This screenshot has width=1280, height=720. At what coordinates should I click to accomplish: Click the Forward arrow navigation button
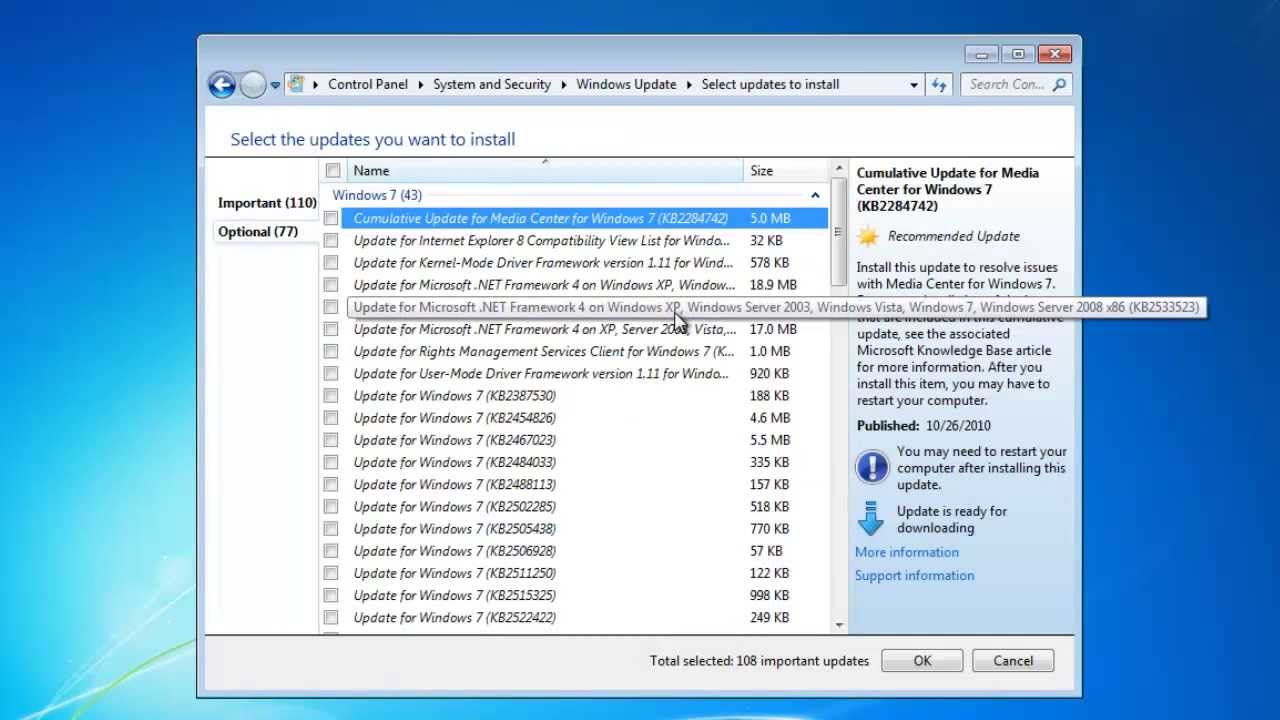[253, 85]
